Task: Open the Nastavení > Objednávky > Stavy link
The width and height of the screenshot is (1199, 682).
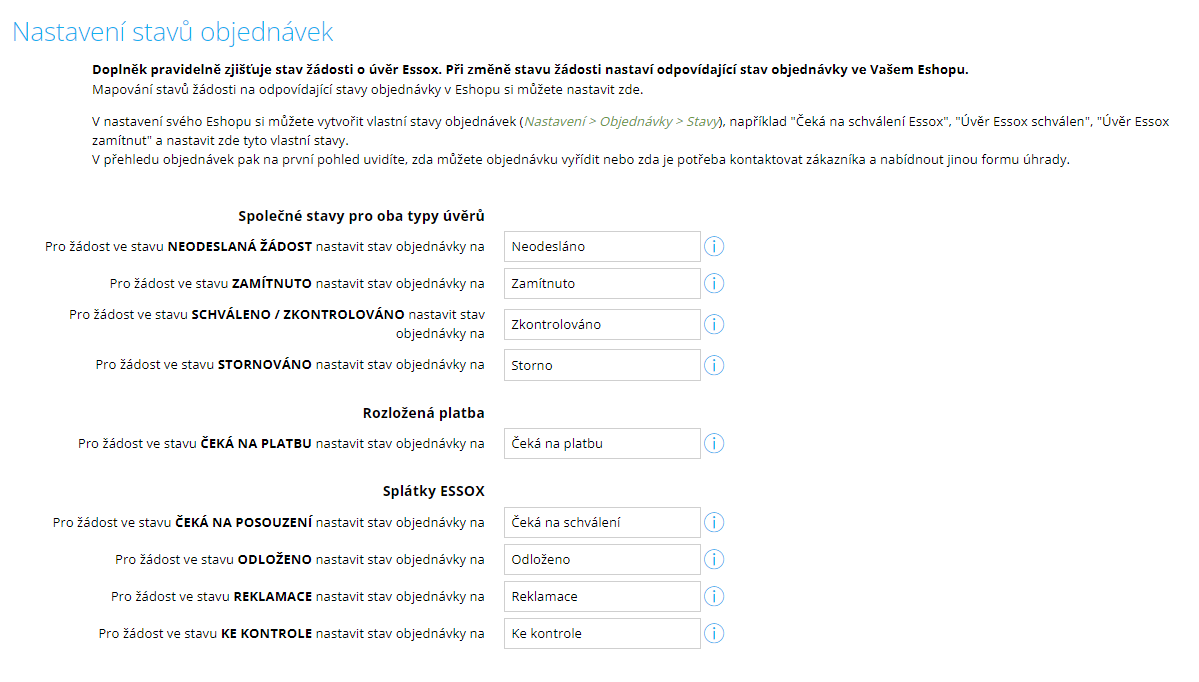Action: [622, 122]
